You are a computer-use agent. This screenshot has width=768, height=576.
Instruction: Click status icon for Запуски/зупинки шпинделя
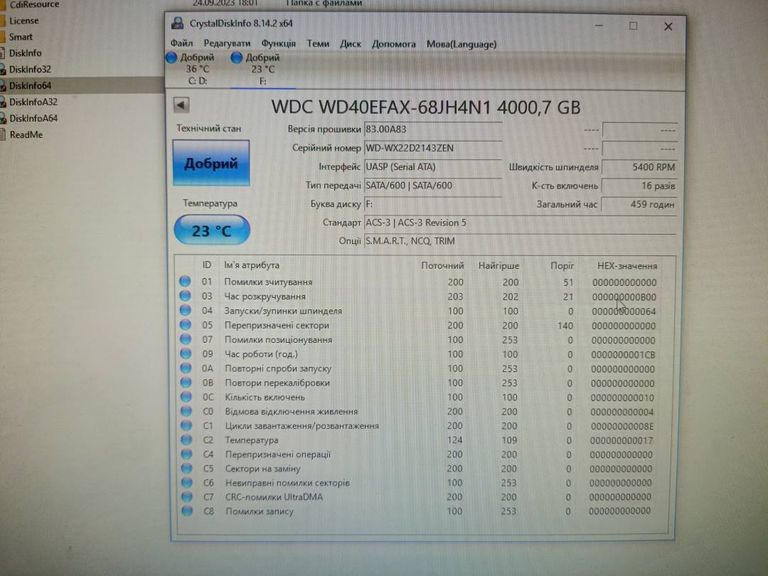point(185,310)
